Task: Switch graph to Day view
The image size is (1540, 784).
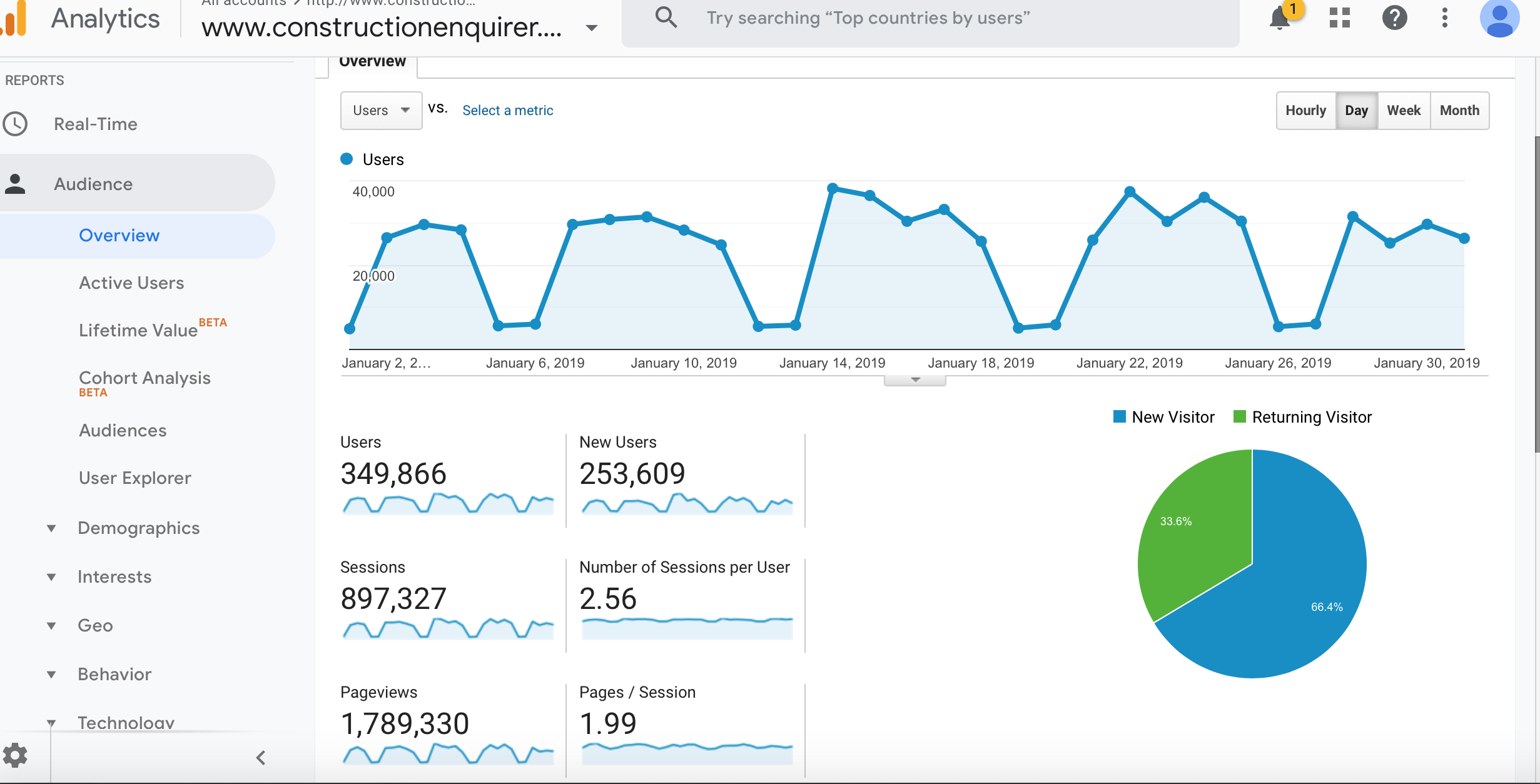Action: coord(1356,111)
